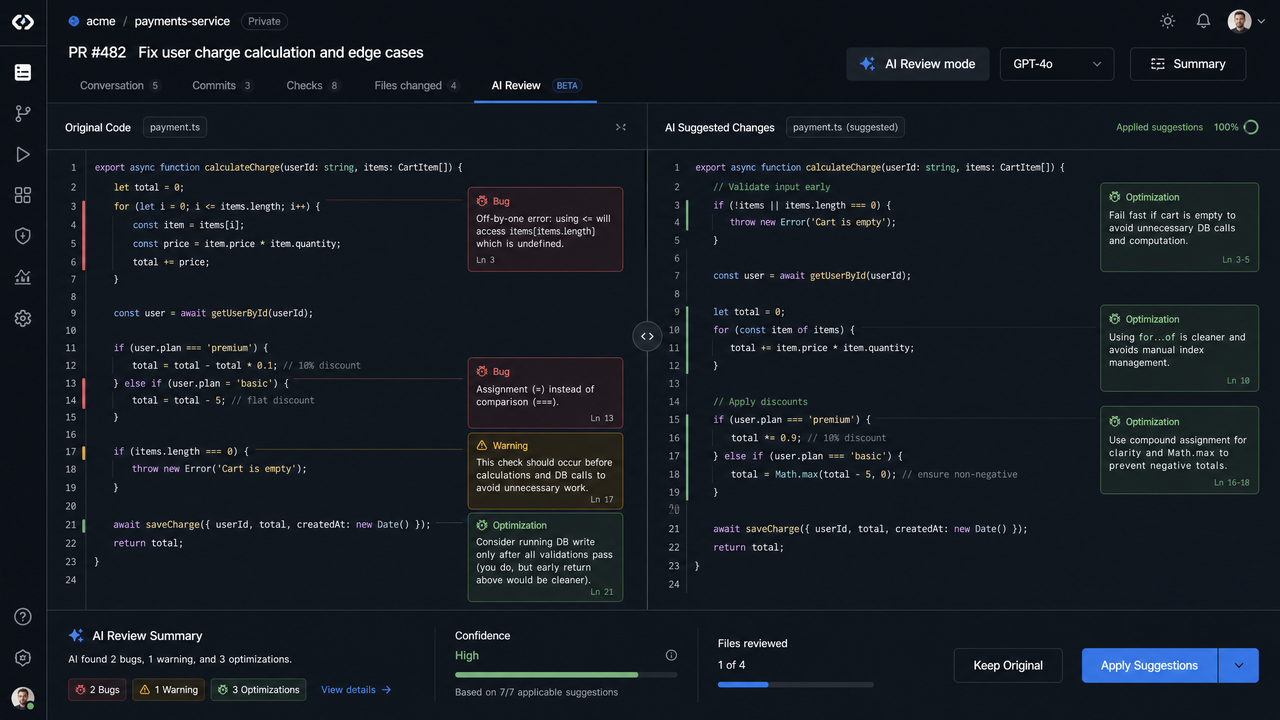
Task: Open the Optimization annotation Ln 3-5
Action: tap(1179, 227)
